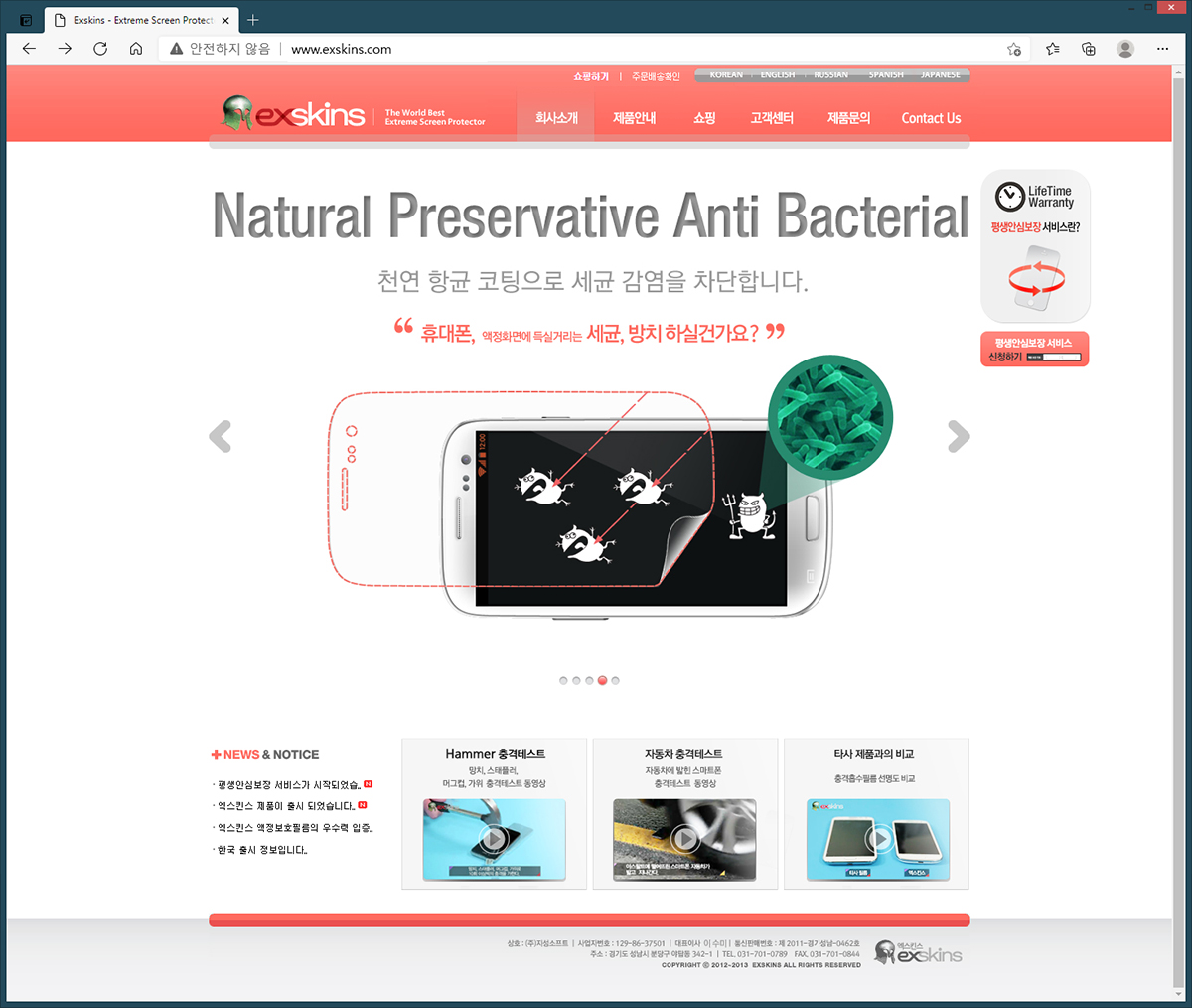The height and width of the screenshot is (1008, 1192).
Task: Open a new browser tab
Action: (252, 20)
